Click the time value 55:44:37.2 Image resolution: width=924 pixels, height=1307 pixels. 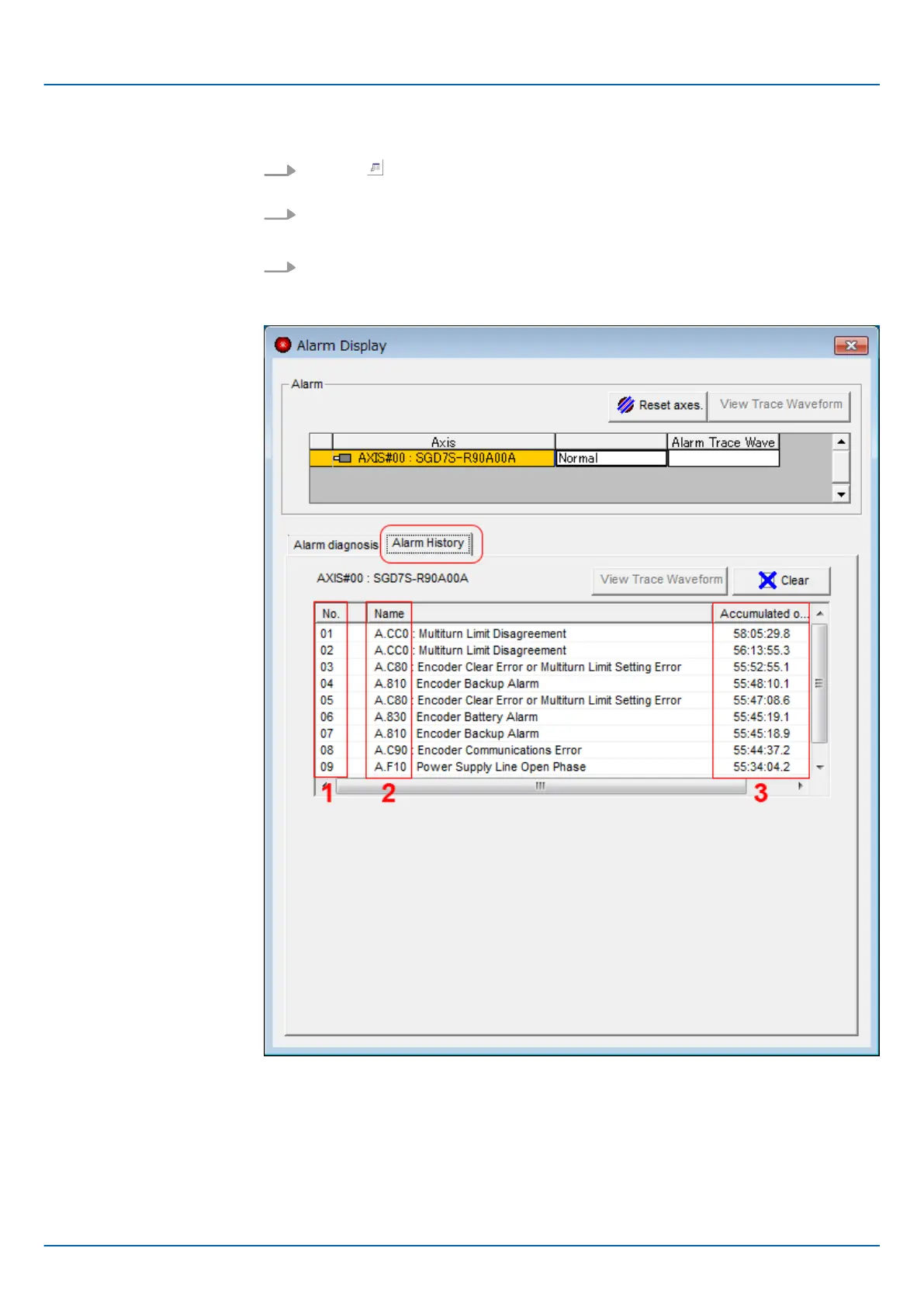click(x=761, y=751)
